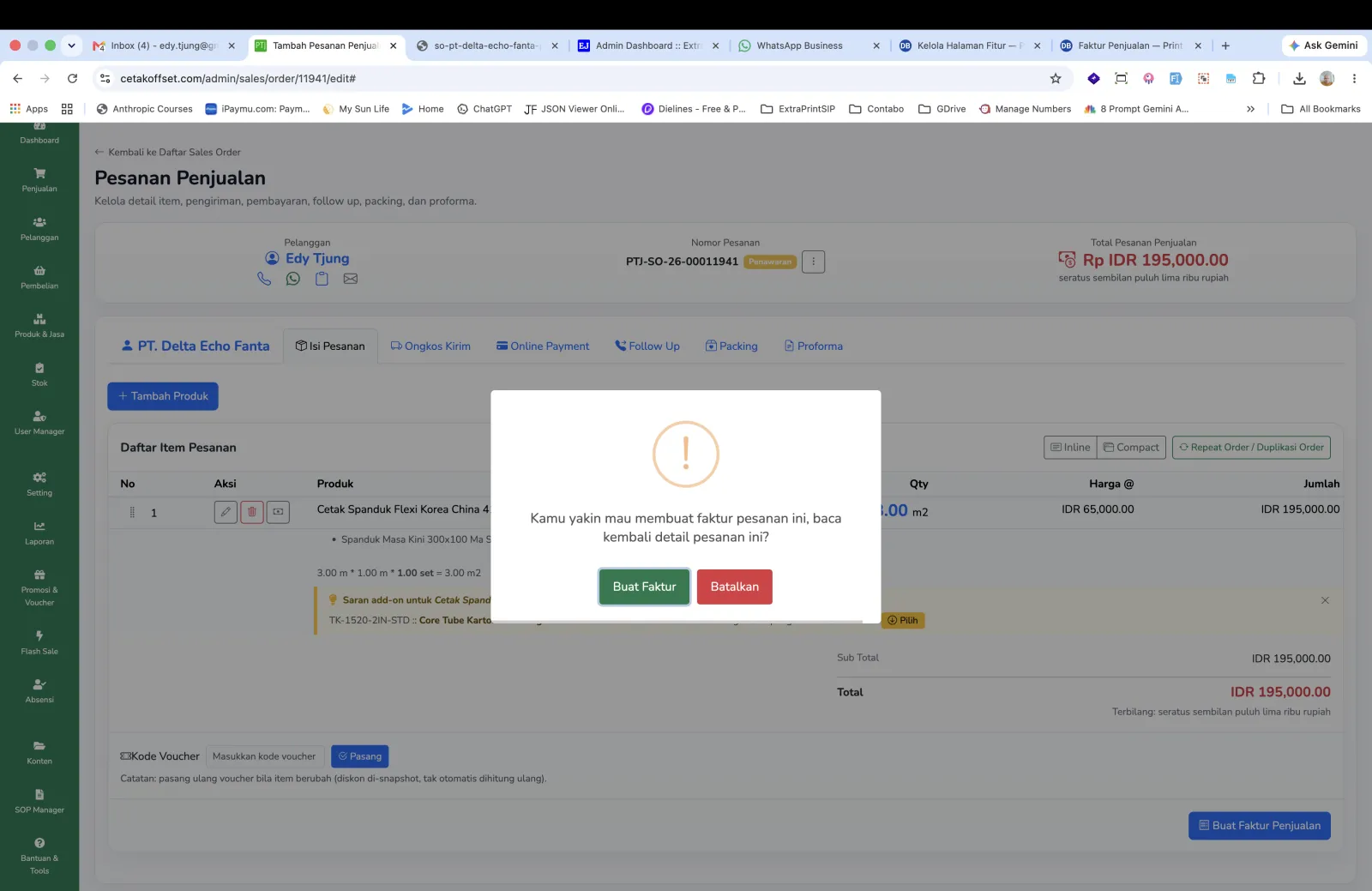Open Absensi sidebar section
1372x891 pixels.
click(39, 691)
